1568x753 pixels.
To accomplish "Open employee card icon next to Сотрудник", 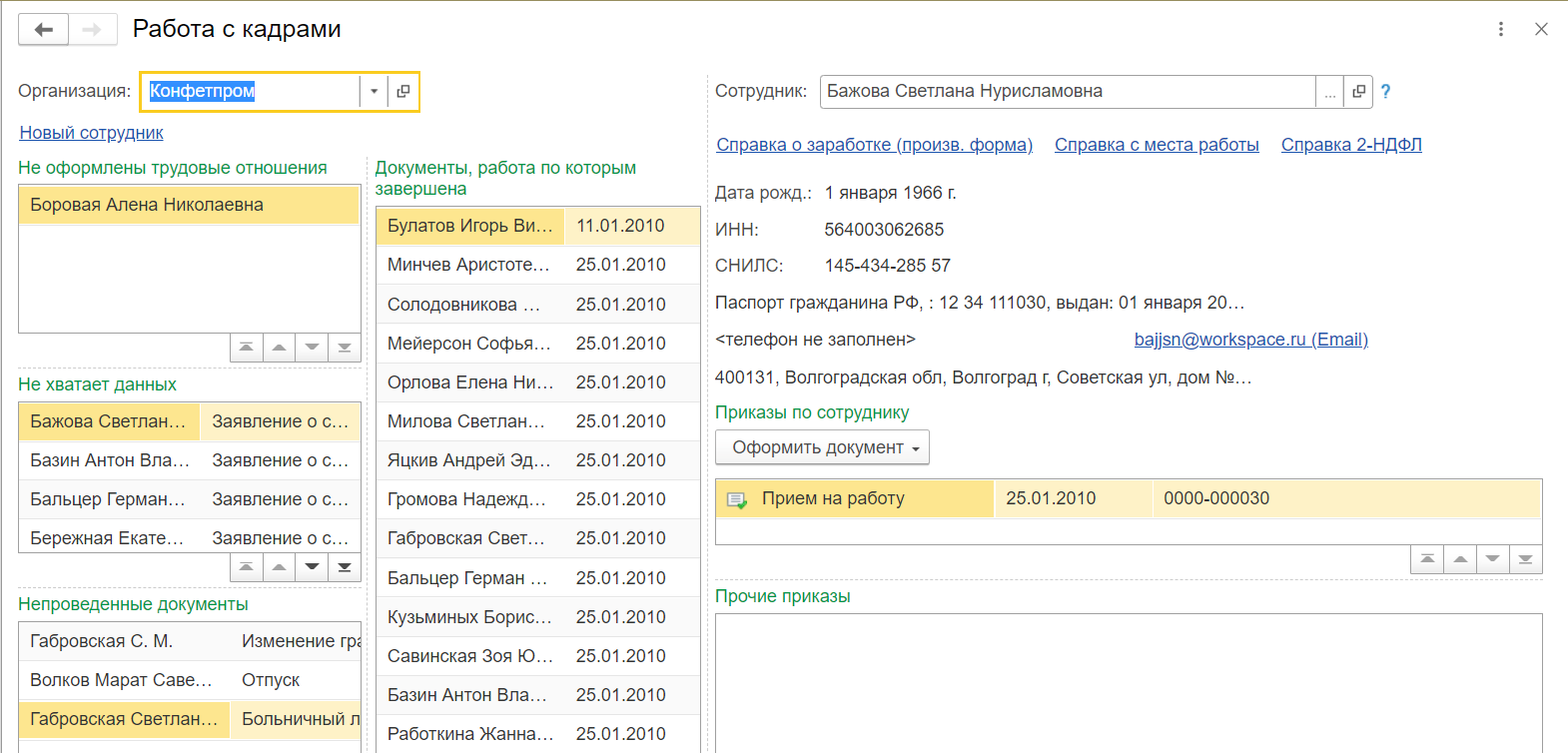I will pyautogui.click(x=1358, y=92).
